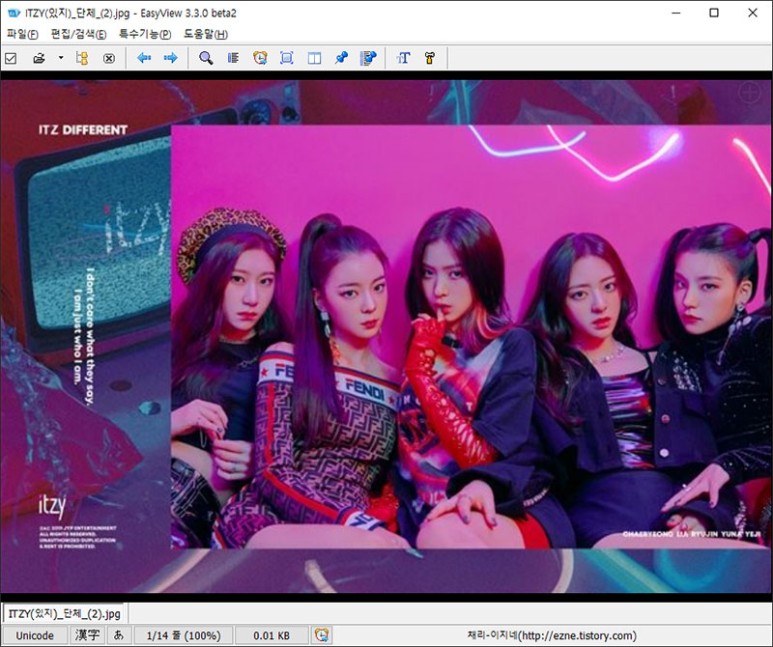Toggle the checkbox icon in the toolbar
The height and width of the screenshot is (647, 773).
(10, 59)
